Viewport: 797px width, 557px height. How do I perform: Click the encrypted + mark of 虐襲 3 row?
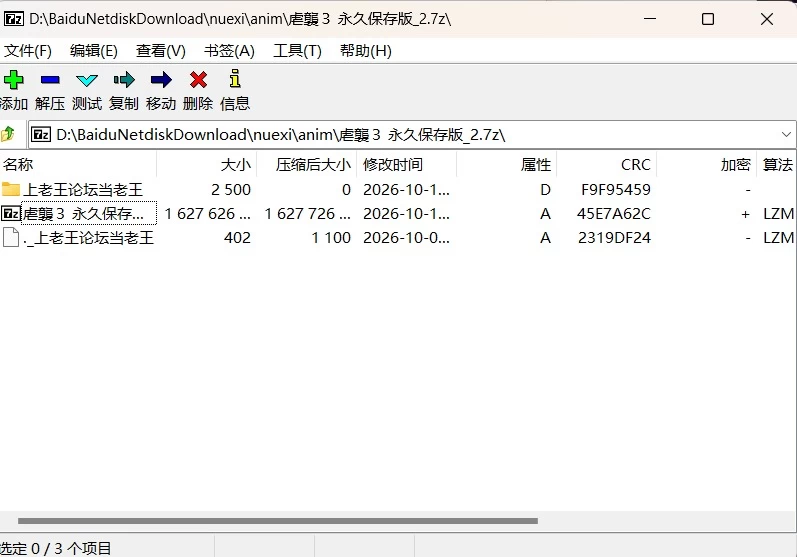pos(745,214)
